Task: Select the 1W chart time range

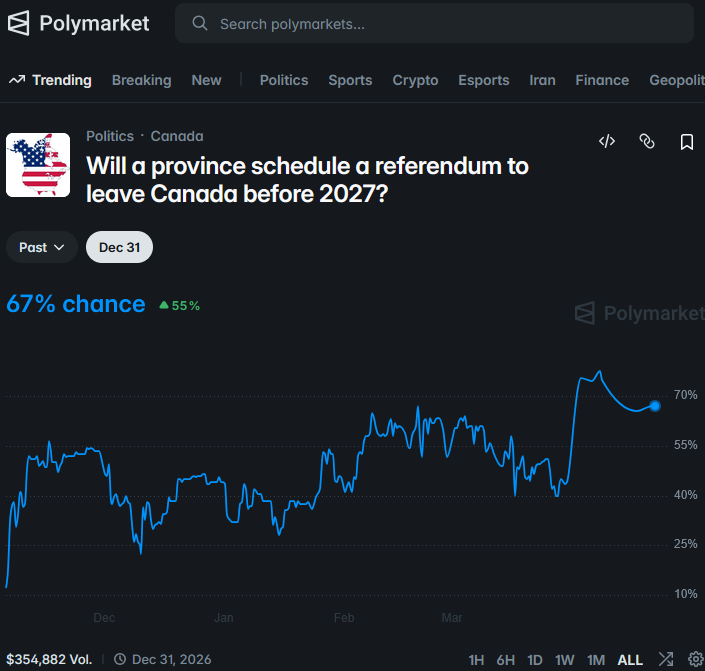Action: (565, 660)
